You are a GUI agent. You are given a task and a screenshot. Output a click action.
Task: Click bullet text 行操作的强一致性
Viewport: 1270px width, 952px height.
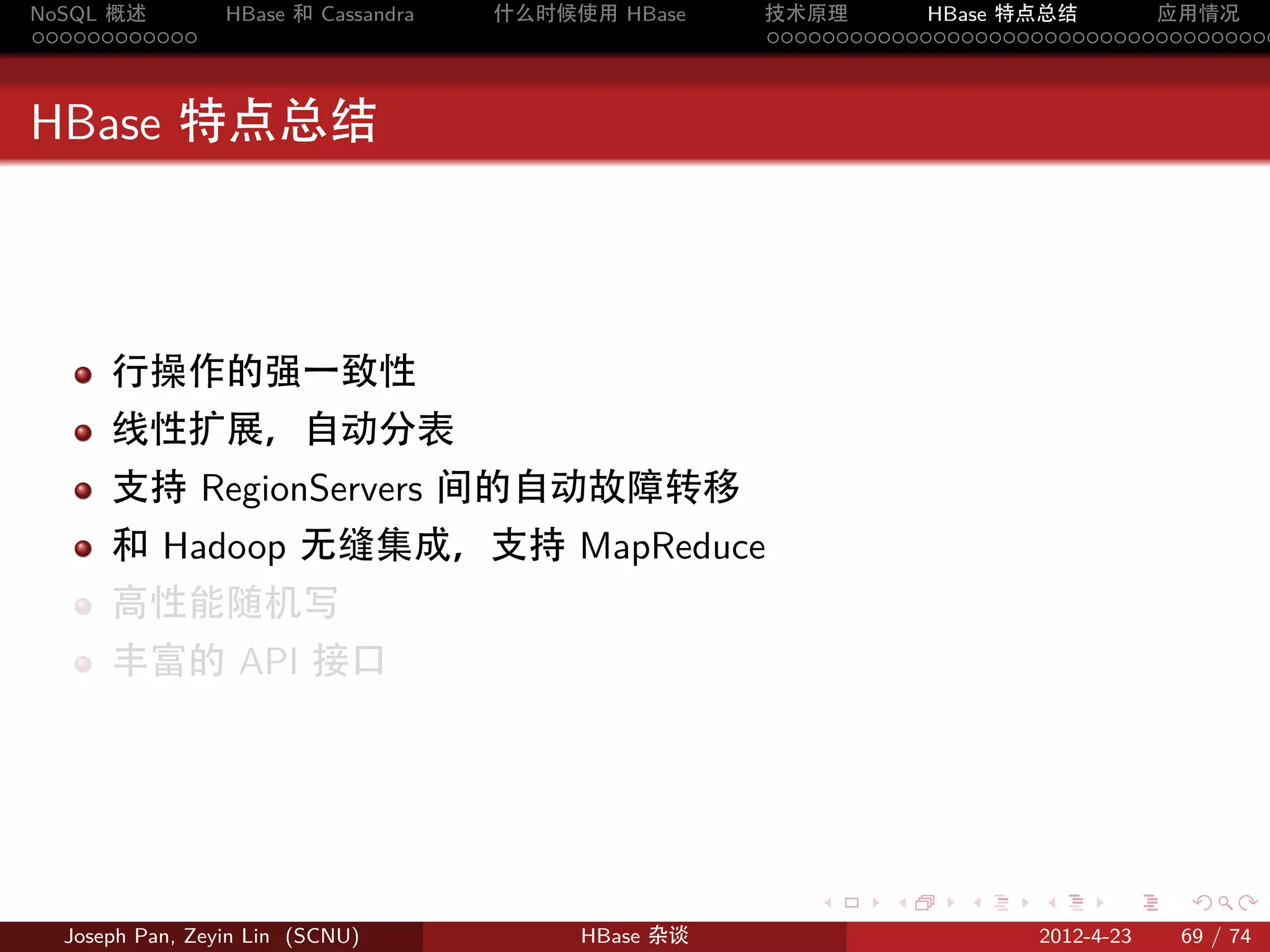(x=264, y=372)
